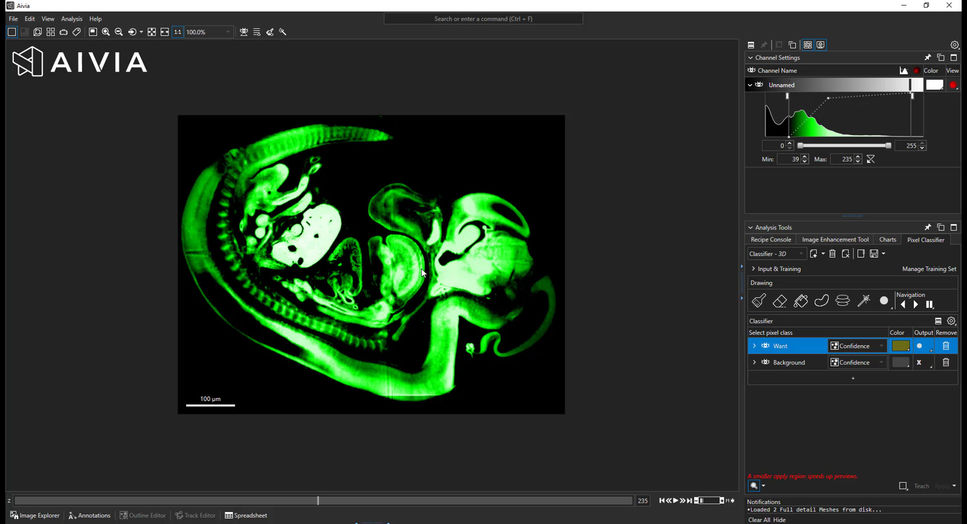Click Manage Training Set
This screenshot has height=524, width=967.
pos(929,269)
